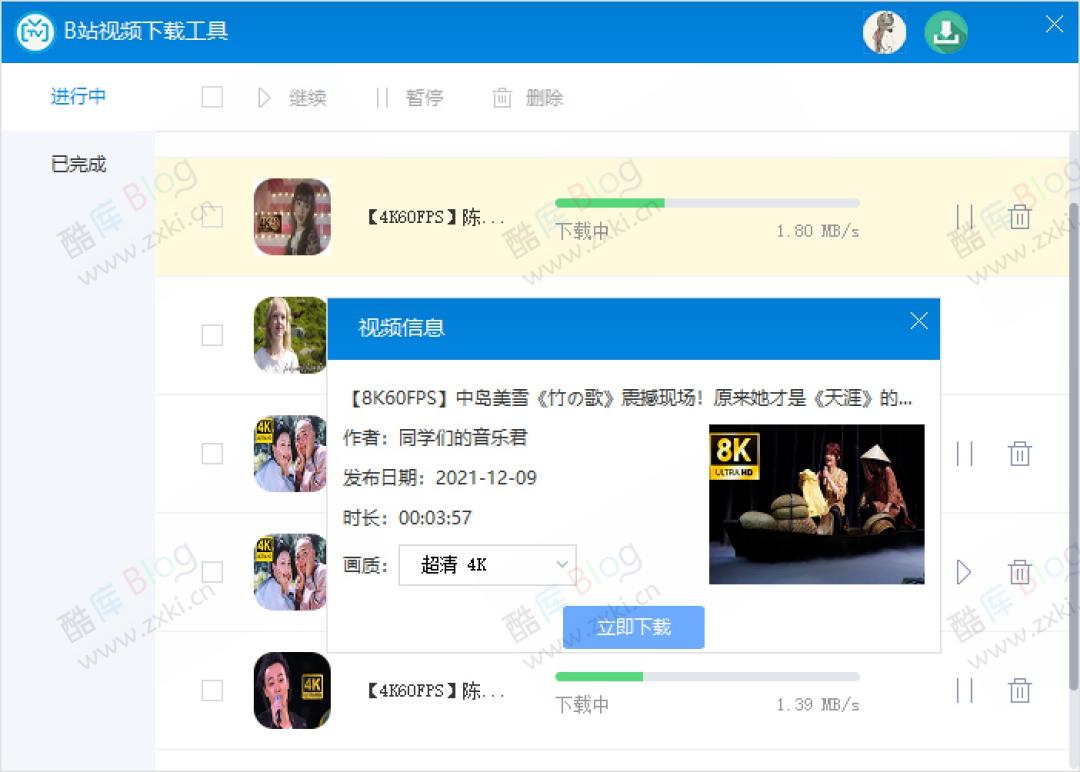Click the 8K video preview thumbnail in dialog
This screenshot has width=1080, height=772.
[x=817, y=504]
